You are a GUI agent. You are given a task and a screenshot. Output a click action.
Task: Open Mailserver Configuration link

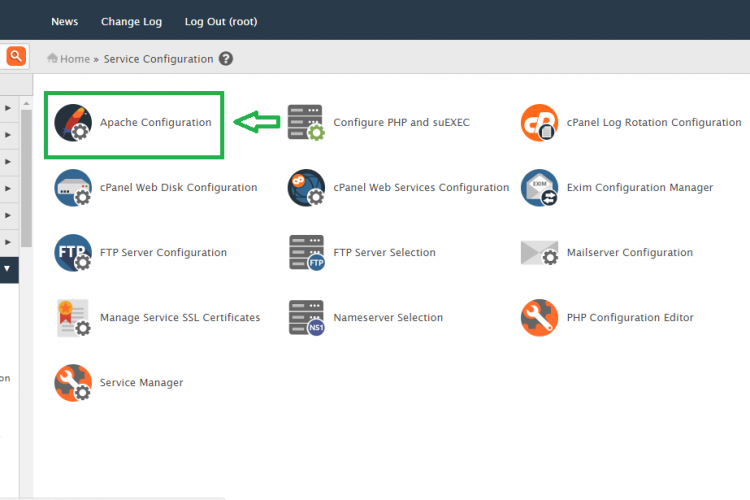(629, 253)
